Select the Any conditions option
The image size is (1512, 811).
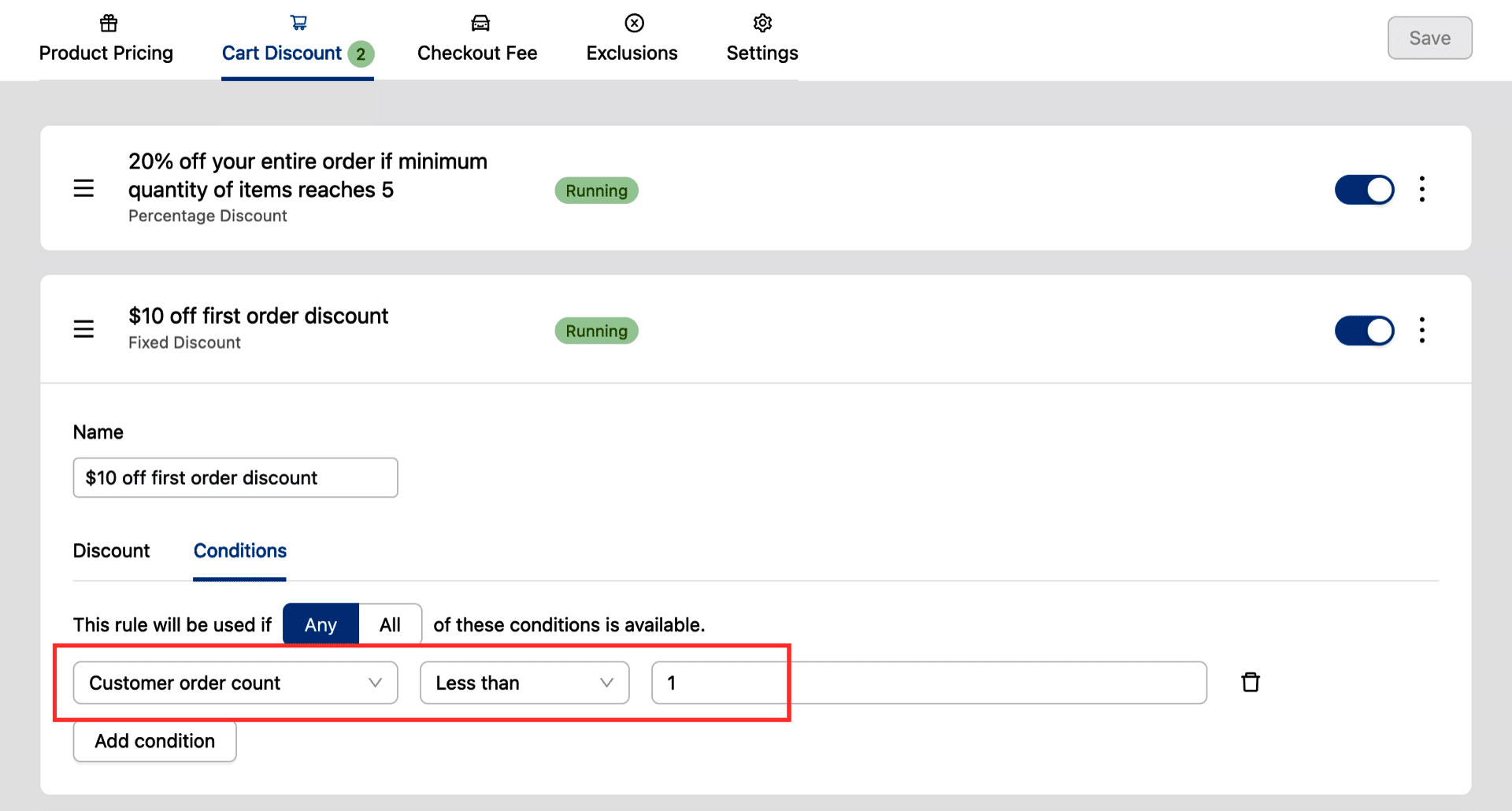click(x=321, y=624)
